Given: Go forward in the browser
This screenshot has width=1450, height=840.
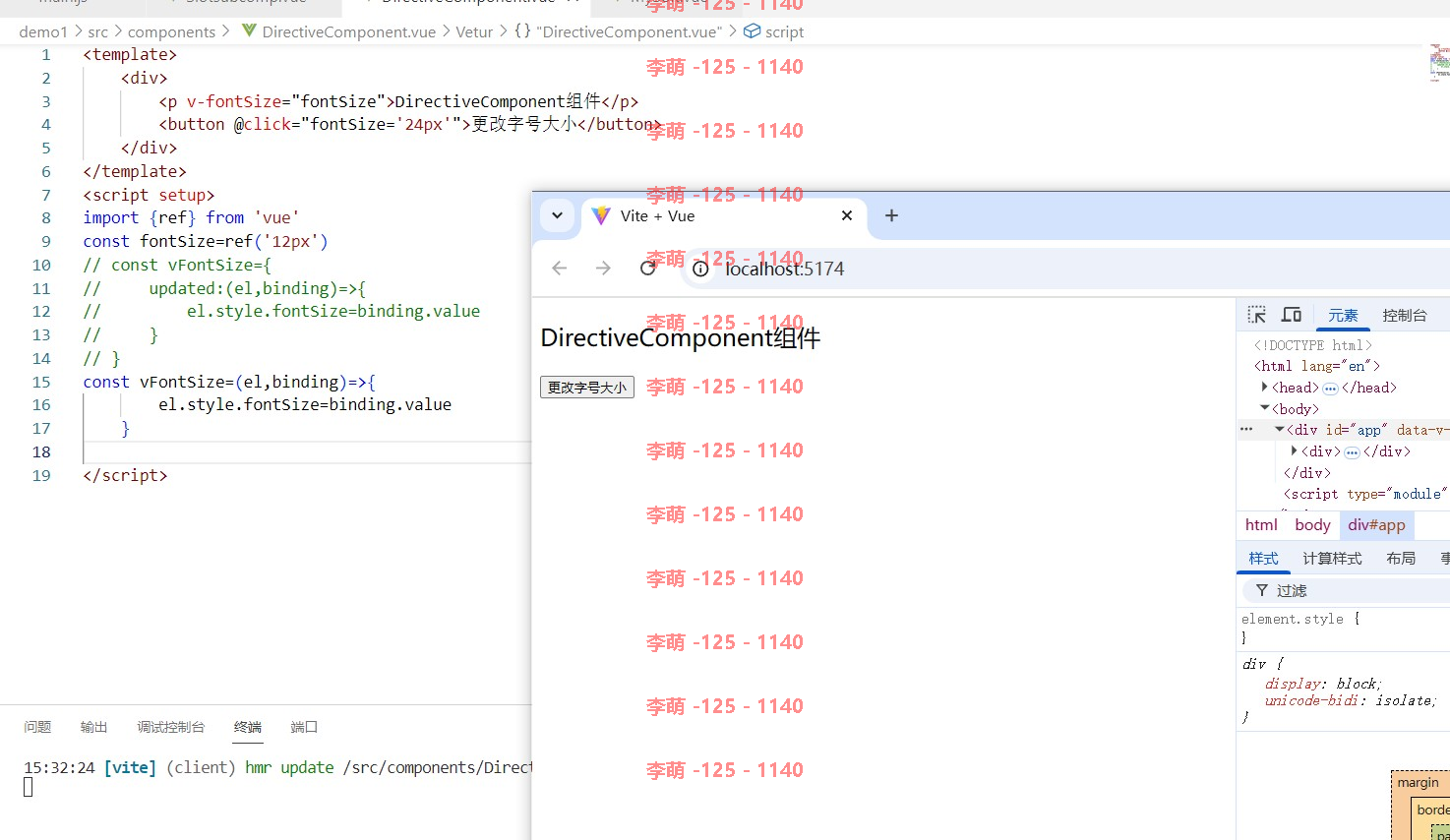Looking at the screenshot, I should (603, 269).
